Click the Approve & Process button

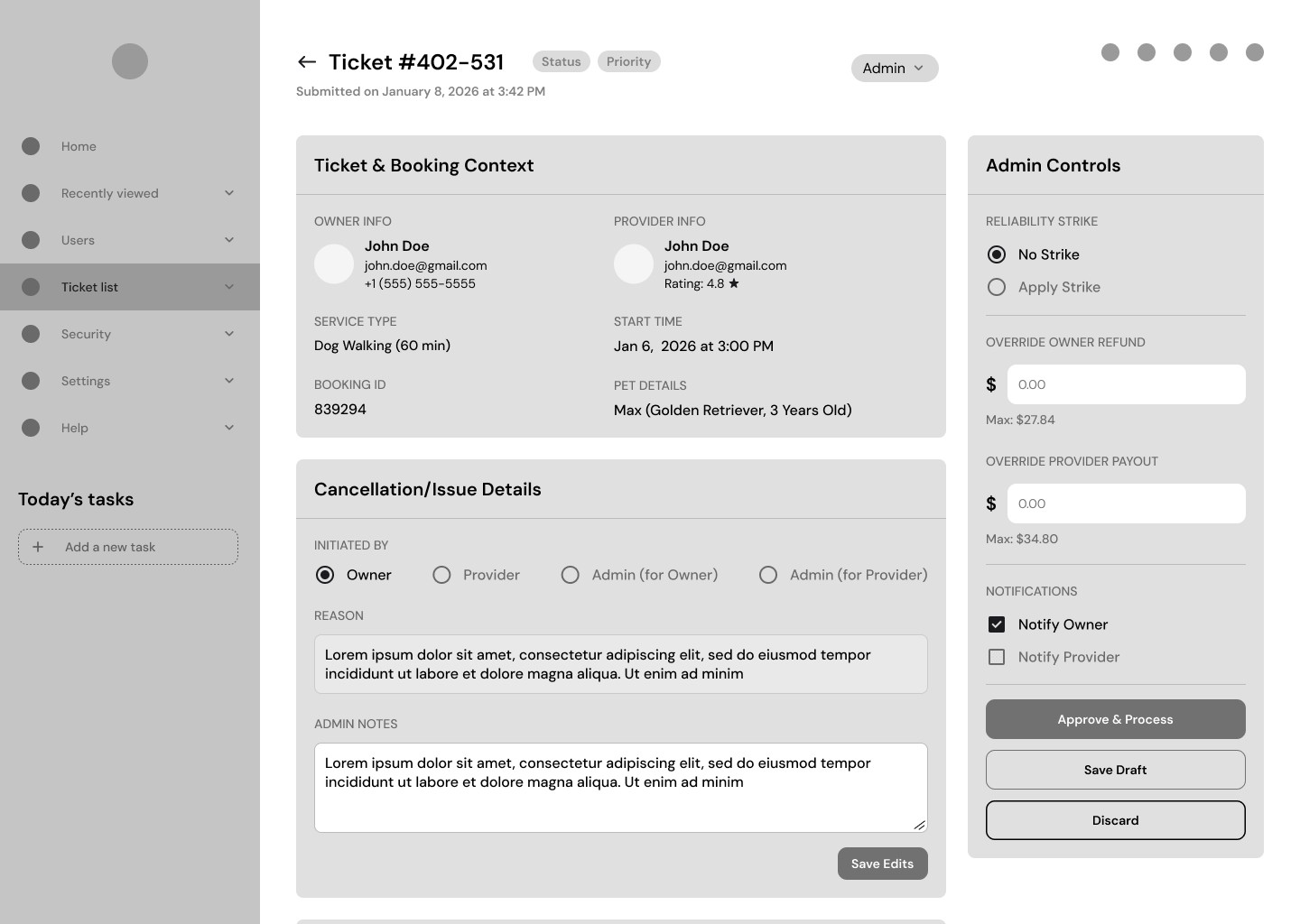(1115, 719)
